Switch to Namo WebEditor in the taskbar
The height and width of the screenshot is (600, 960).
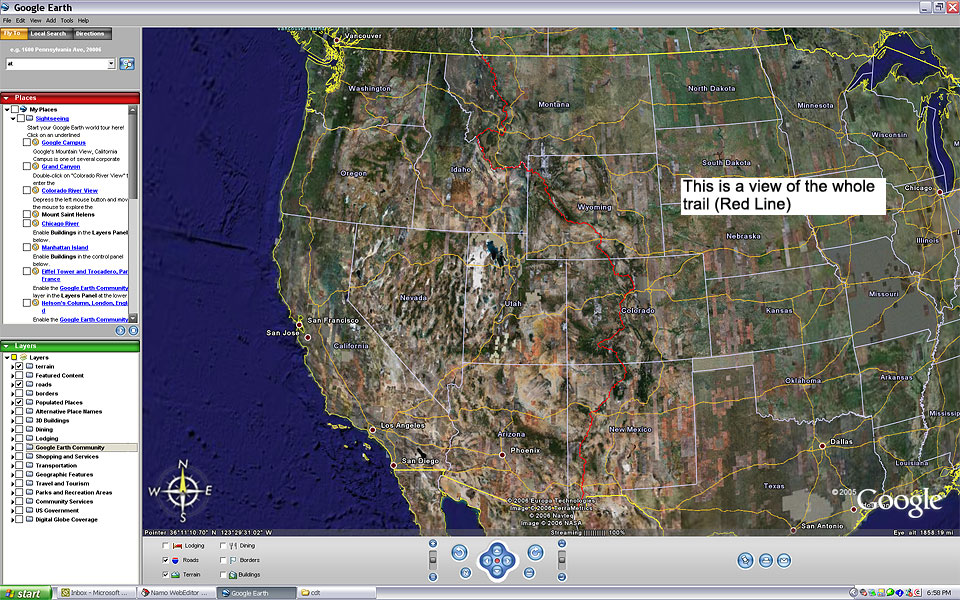[x=176, y=593]
